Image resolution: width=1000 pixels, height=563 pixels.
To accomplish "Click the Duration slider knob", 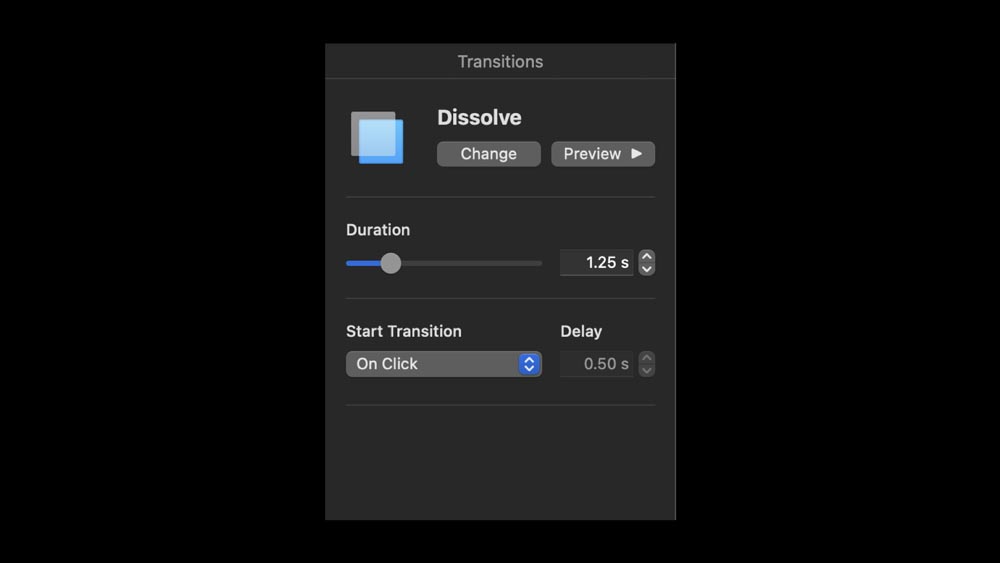I will 391,263.
